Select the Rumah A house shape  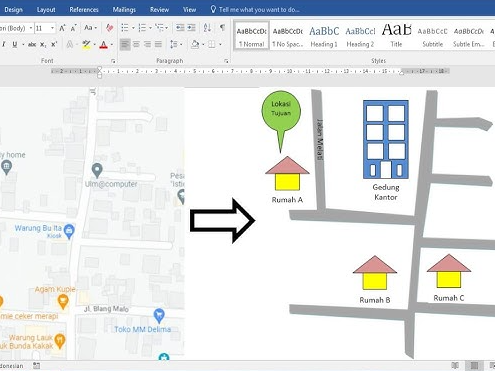pyautogui.click(x=287, y=173)
